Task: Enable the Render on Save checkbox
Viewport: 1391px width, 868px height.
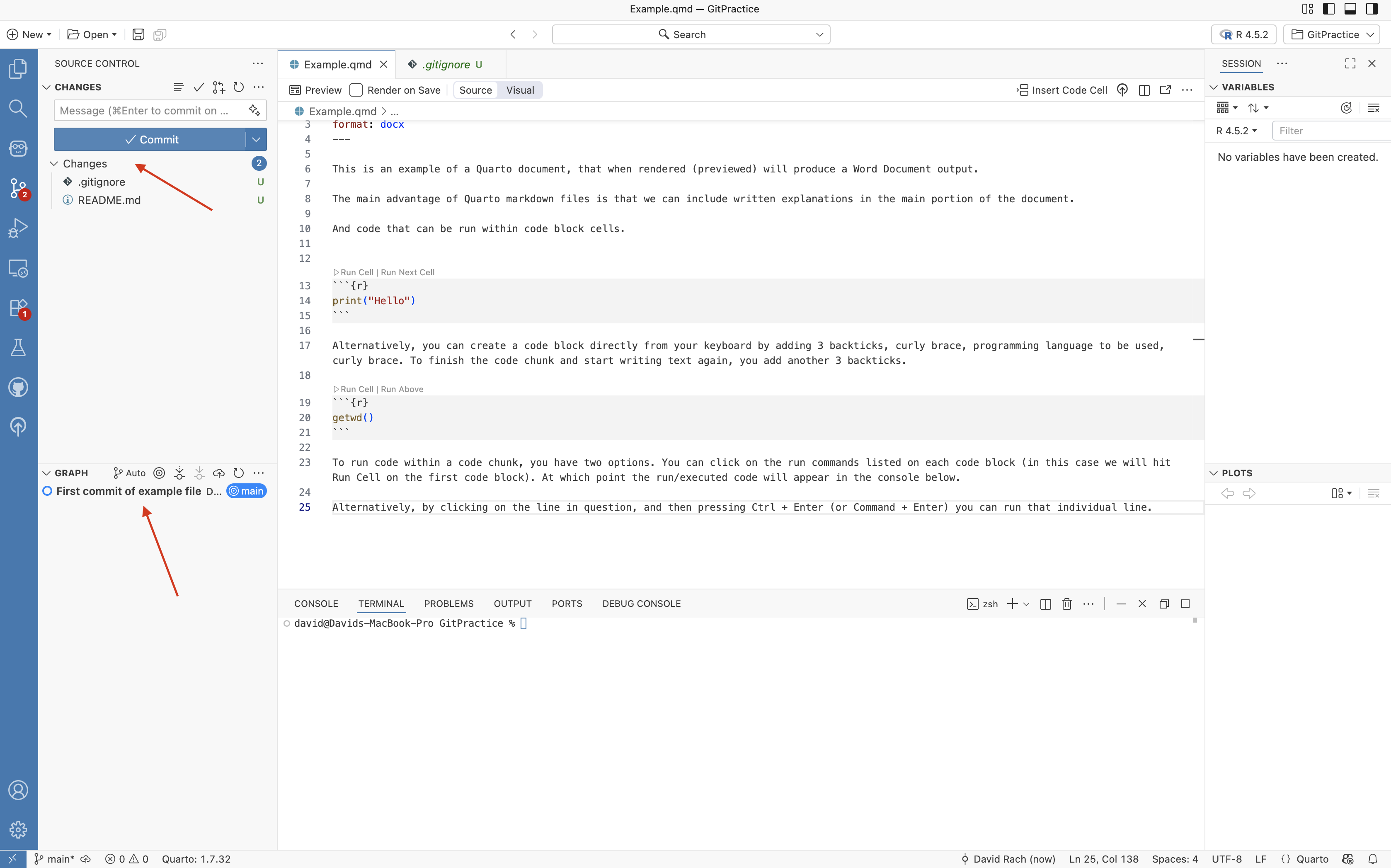Action: pyautogui.click(x=356, y=90)
